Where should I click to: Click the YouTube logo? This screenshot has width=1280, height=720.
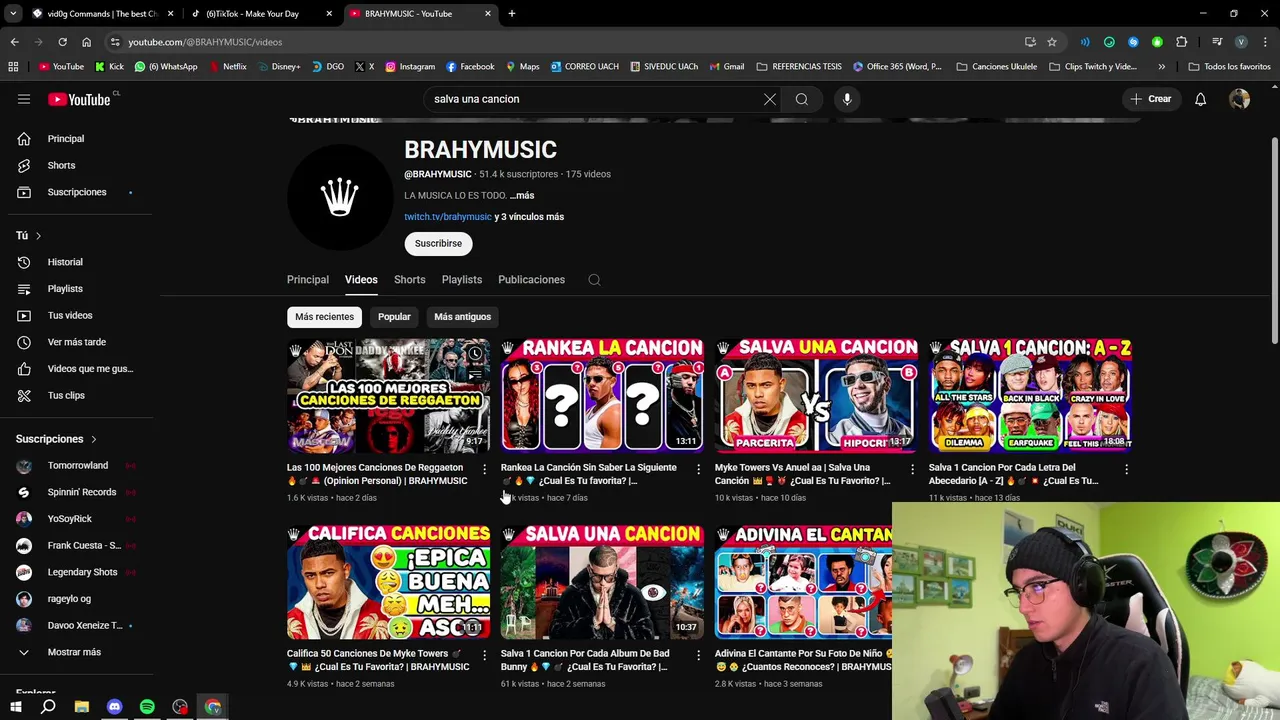point(79,99)
